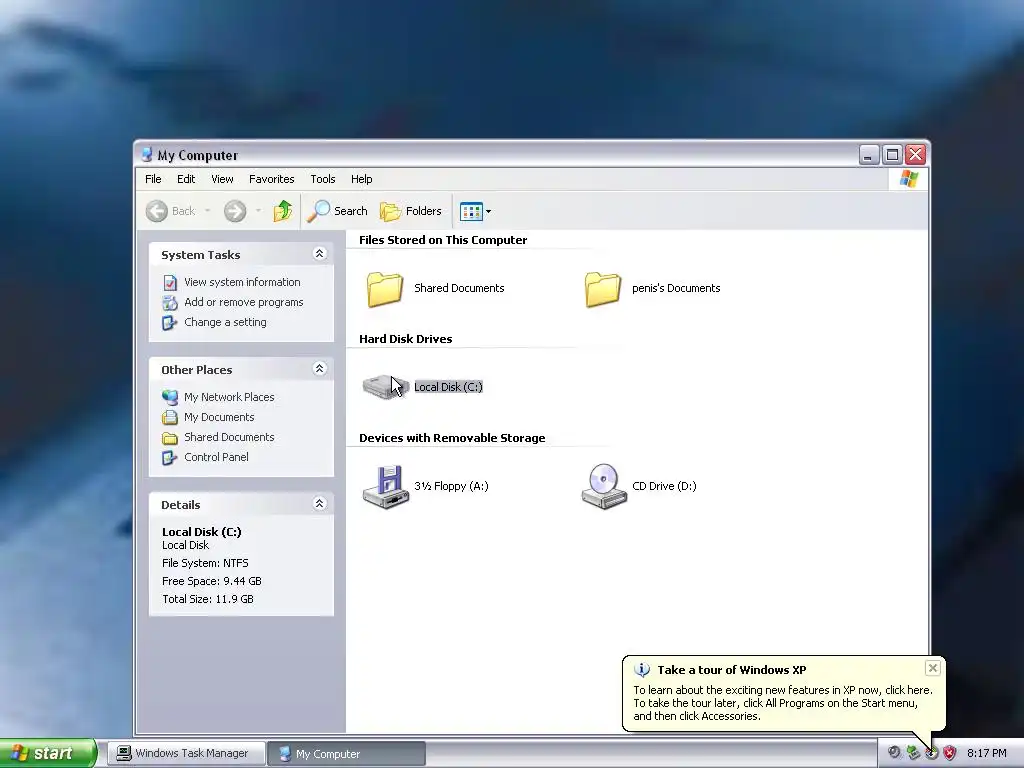1024x768 pixels.
Task: Select the CD Drive (D:) icon
Action: (603, 487)
